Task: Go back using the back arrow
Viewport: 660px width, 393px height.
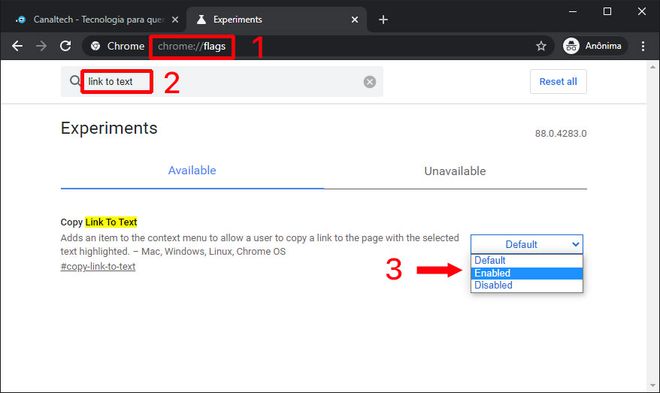Action: [x=17, y=46]
